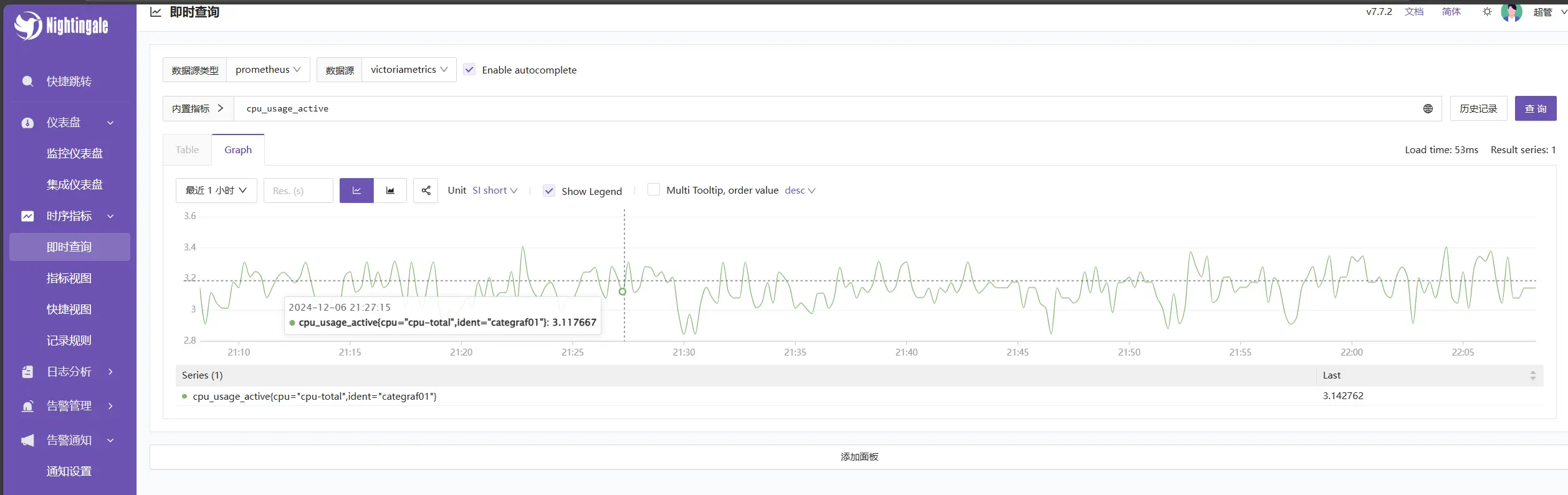Click the user avatar image

[1511, 12]
